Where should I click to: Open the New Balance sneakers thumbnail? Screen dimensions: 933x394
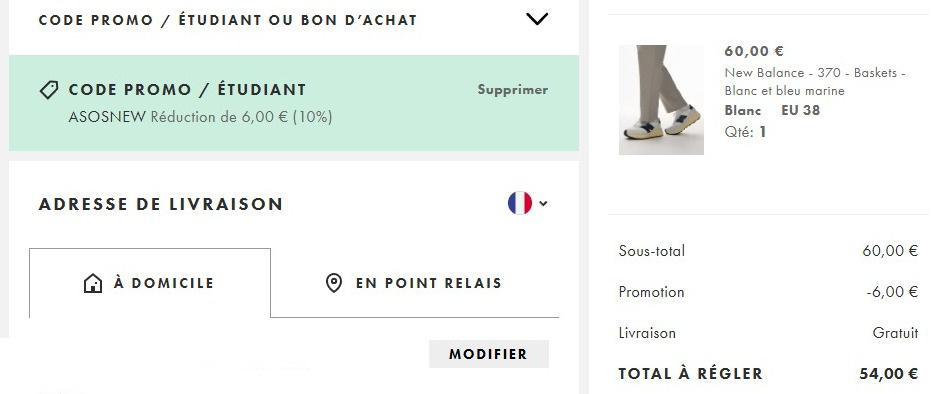(661, 100)
